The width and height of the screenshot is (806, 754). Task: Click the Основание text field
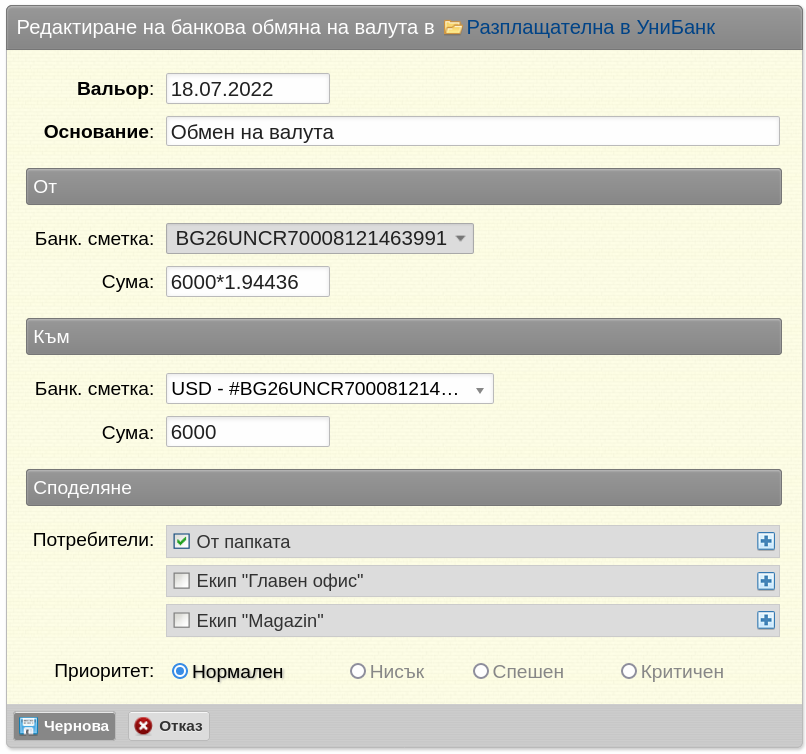tap(472, 132)
